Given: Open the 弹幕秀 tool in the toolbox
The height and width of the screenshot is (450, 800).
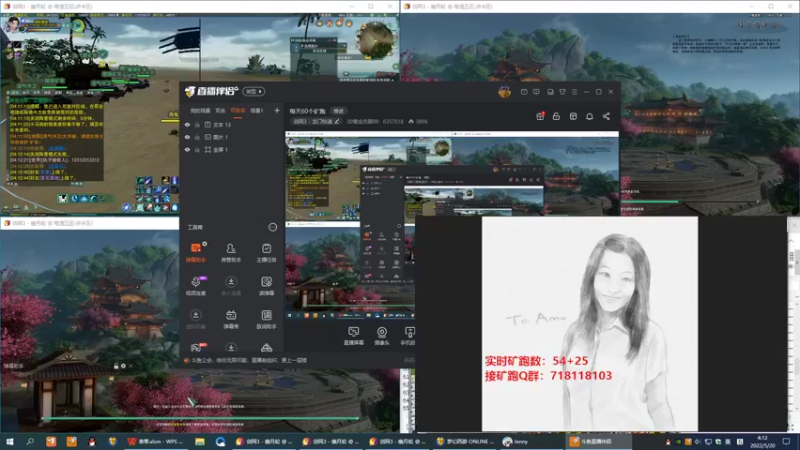Looking at the screenshot, I should click(231, 318).
